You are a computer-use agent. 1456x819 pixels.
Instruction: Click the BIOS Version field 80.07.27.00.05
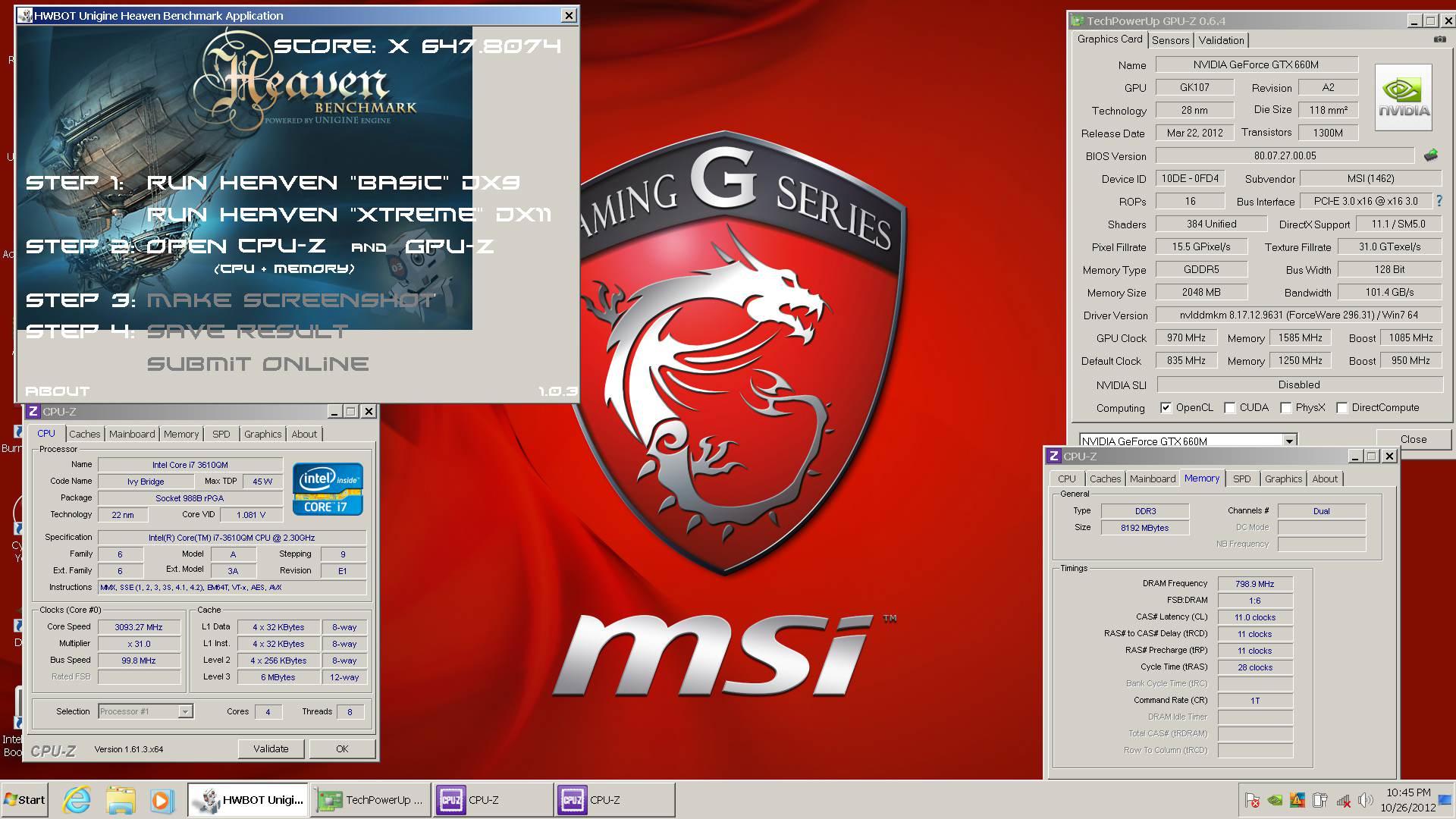[x=1285, y=156]
